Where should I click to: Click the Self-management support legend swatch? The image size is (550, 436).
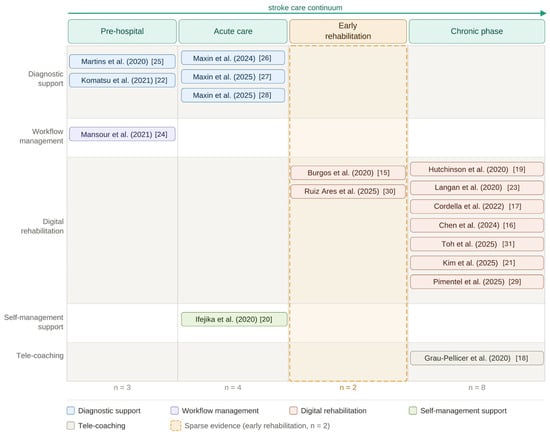(413, 410)
